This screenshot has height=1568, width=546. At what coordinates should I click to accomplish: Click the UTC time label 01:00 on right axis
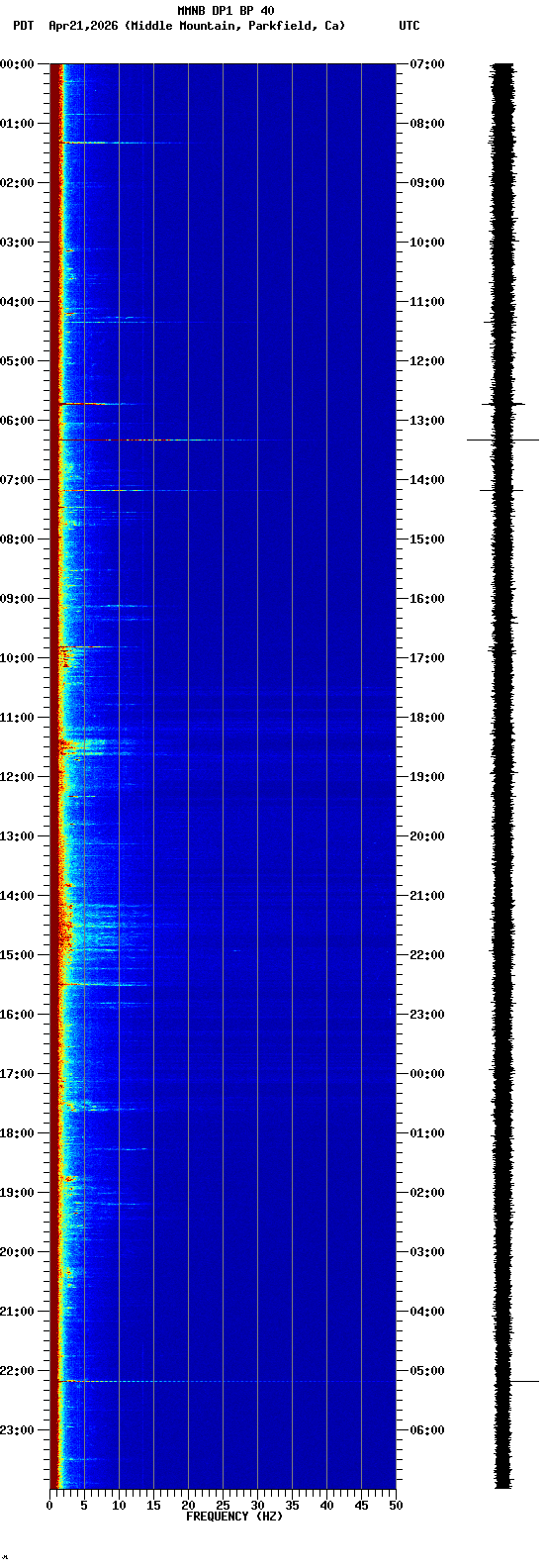[x=427, y=1133]
